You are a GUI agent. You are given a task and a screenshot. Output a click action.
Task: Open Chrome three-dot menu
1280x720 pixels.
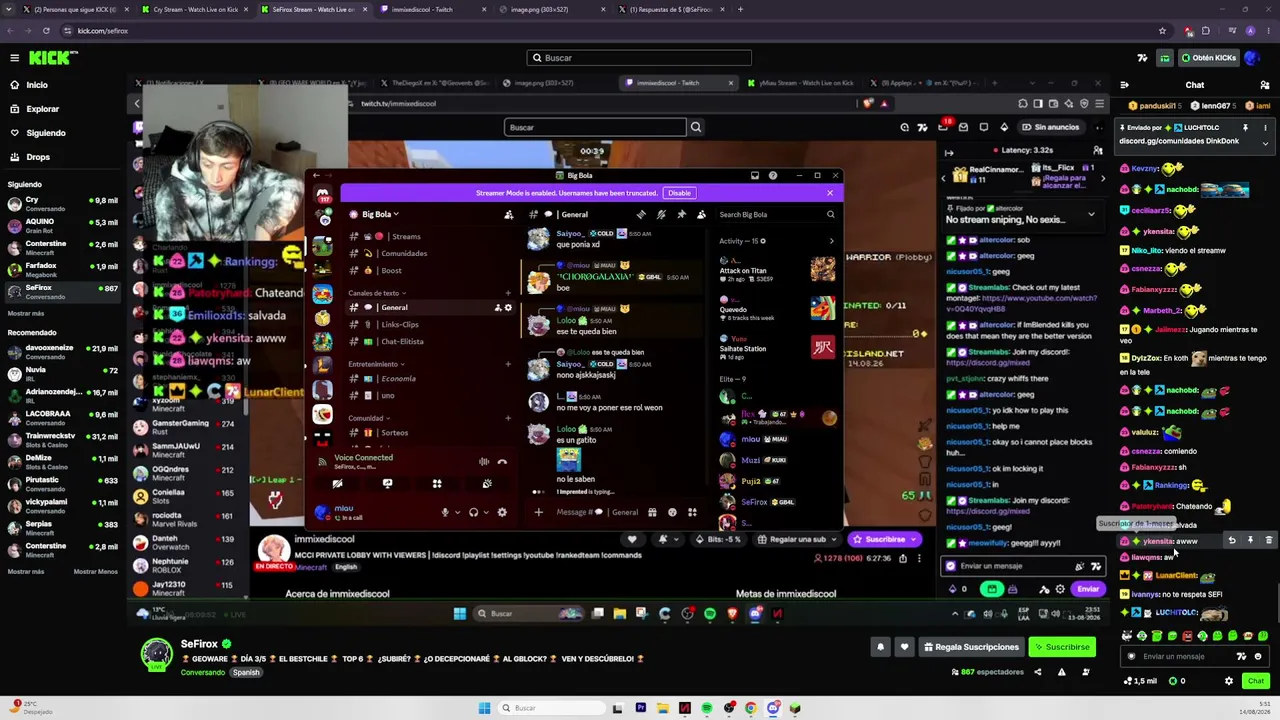[1268, 31]
